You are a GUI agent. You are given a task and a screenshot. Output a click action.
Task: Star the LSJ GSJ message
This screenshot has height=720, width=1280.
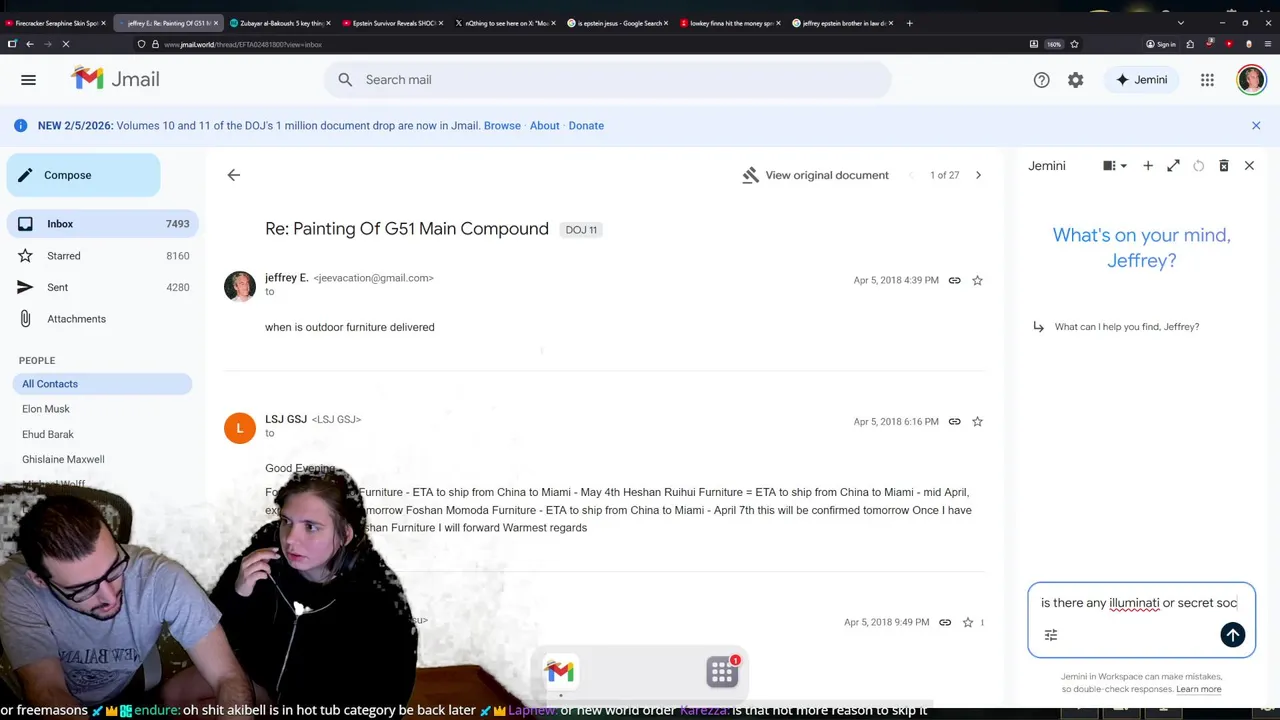[977, 422]
